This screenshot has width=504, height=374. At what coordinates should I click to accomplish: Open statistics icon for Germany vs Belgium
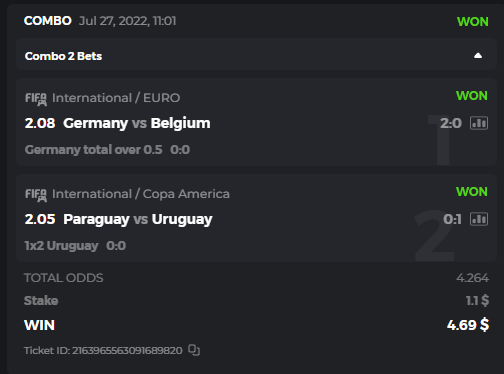point(479,123)
